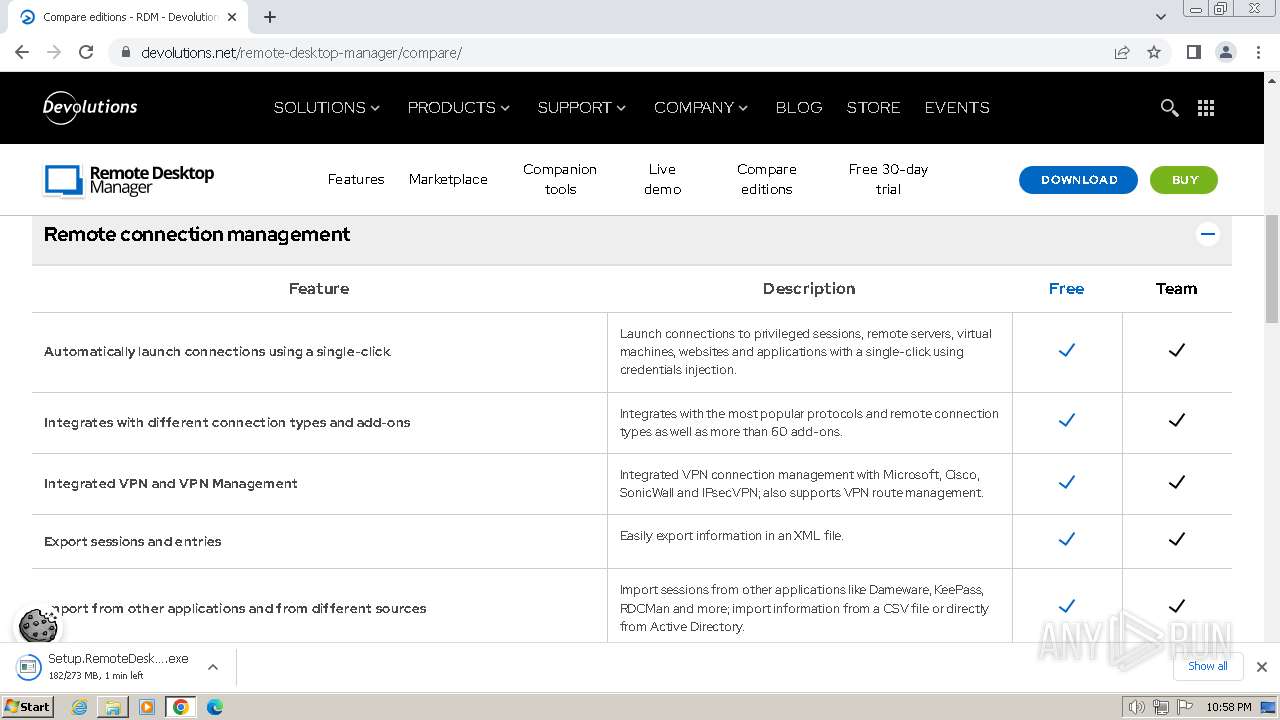This screenshot has height=720, width=1280.
Task: Expand the PRODUCTS dropdown menu
Action: tap(458, 108)
